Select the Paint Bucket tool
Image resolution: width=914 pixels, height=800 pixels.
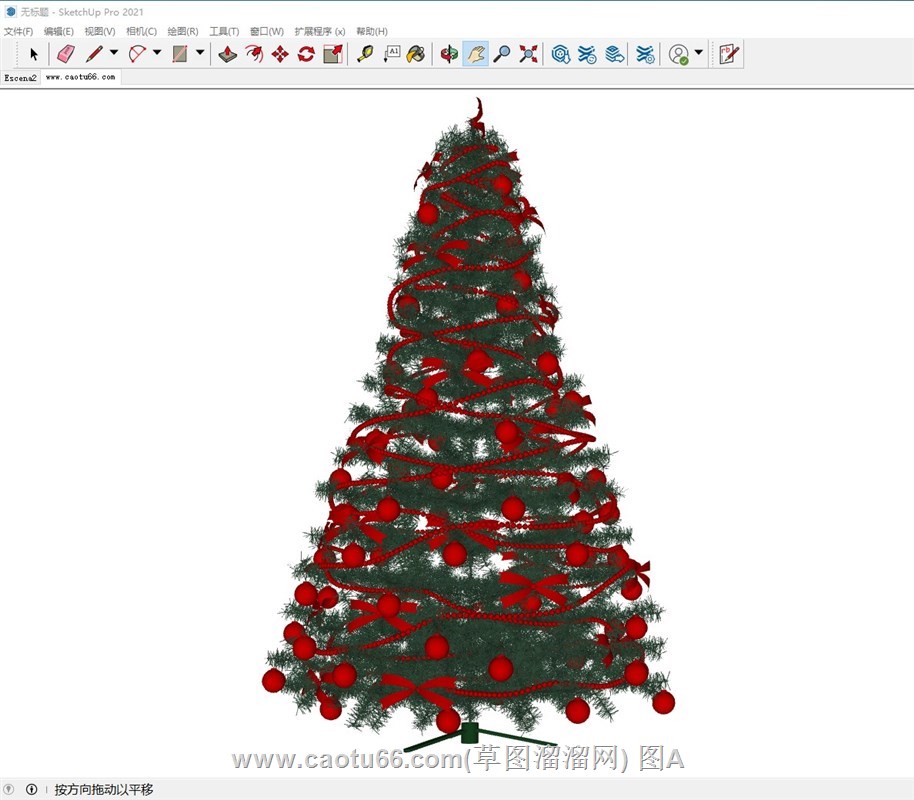pos(415,54)
